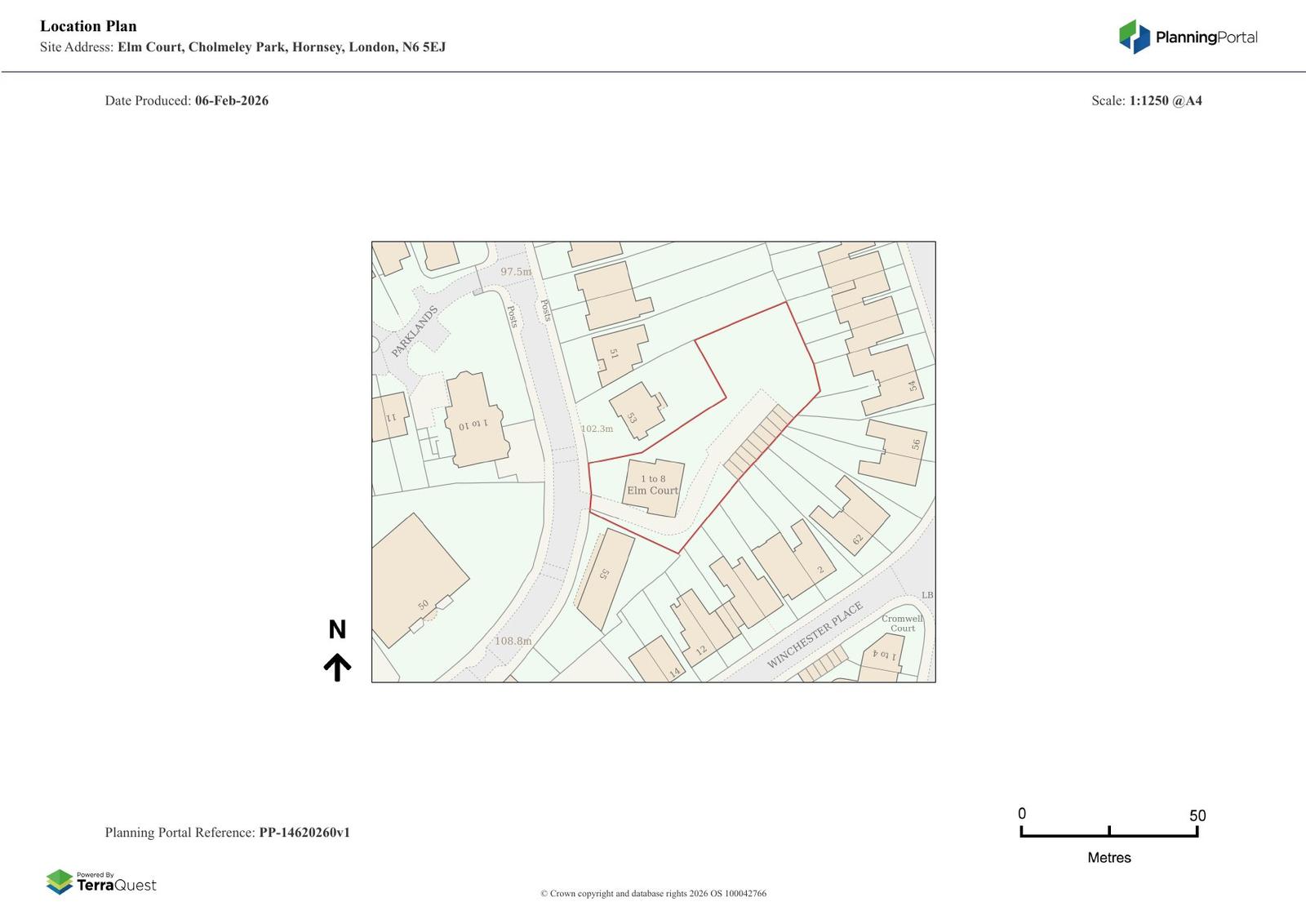
Task: Click the north arrow symbol
Action: 337,667
